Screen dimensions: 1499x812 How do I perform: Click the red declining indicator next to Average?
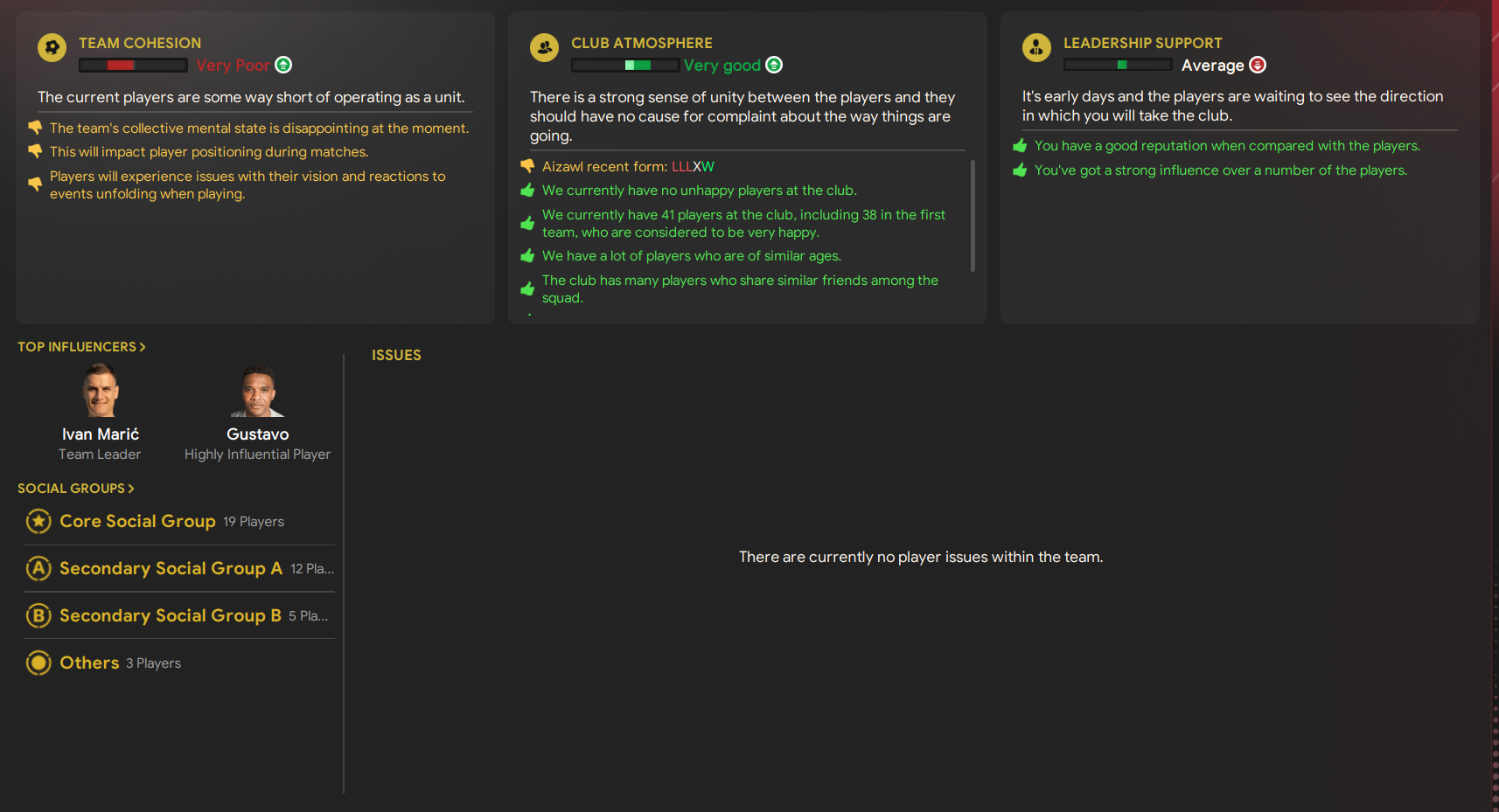(1258, 65)
